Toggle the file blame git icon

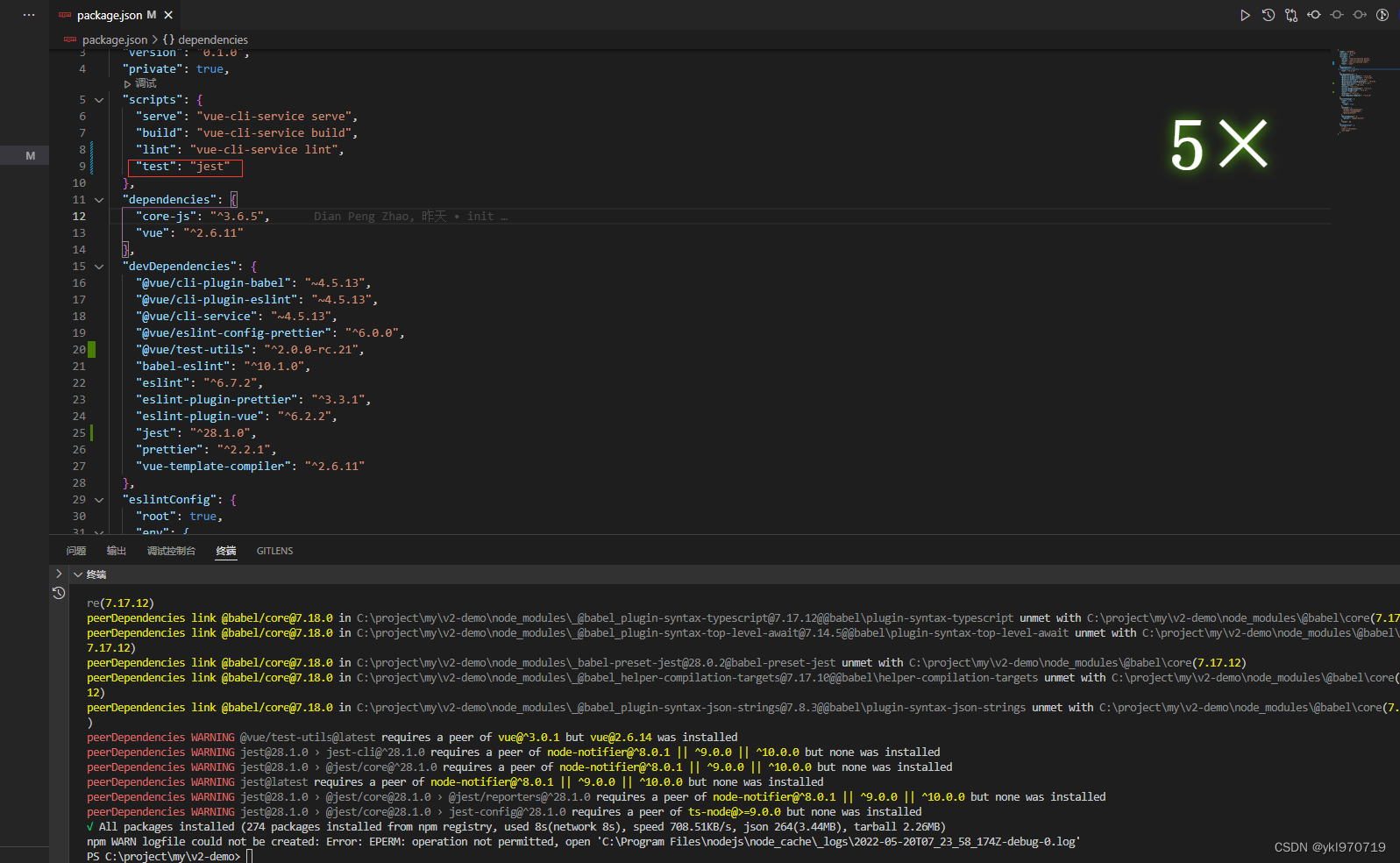click(x=1382, y=15)
